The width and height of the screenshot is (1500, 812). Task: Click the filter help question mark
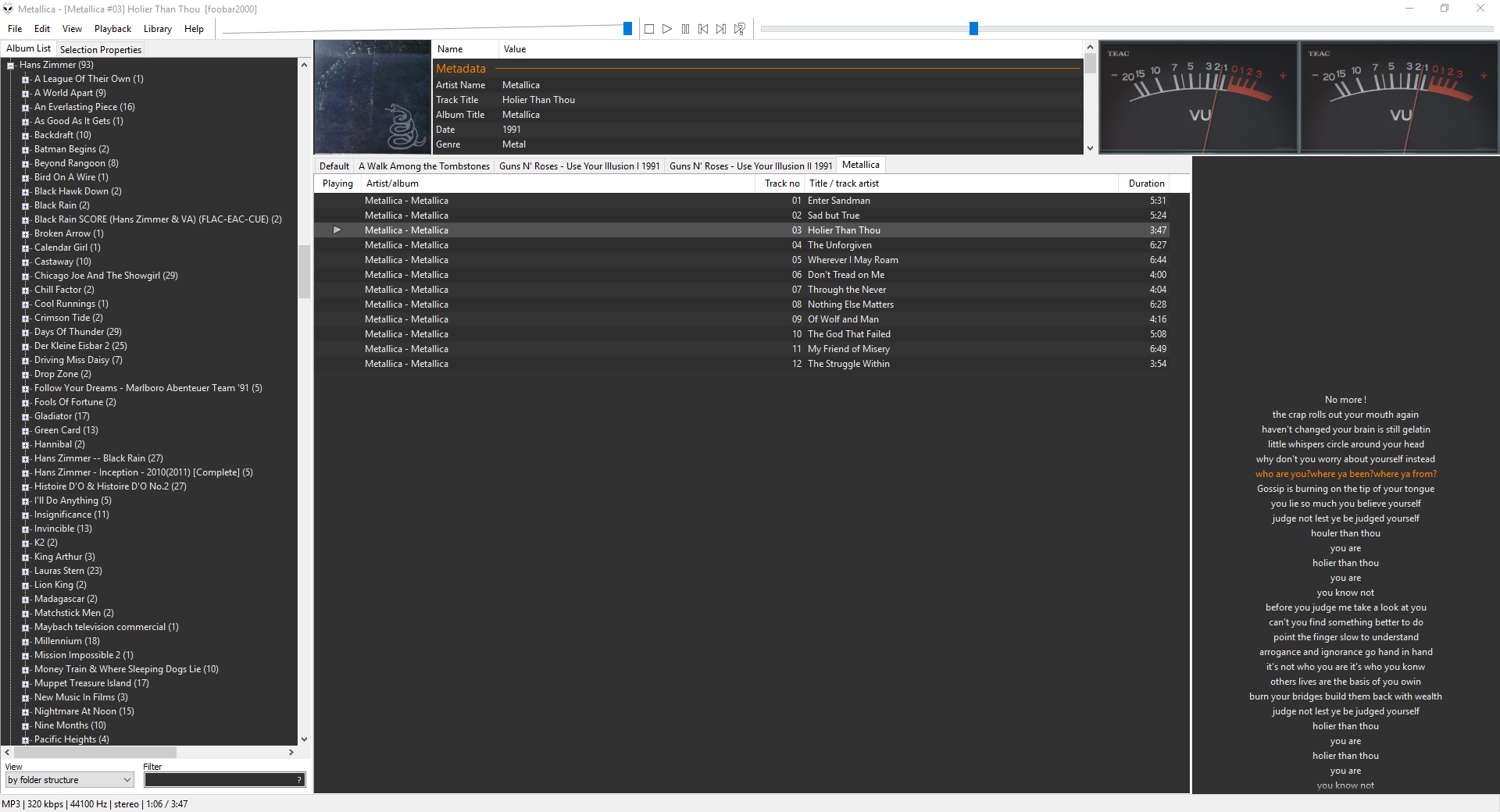[x=299, y=780]
